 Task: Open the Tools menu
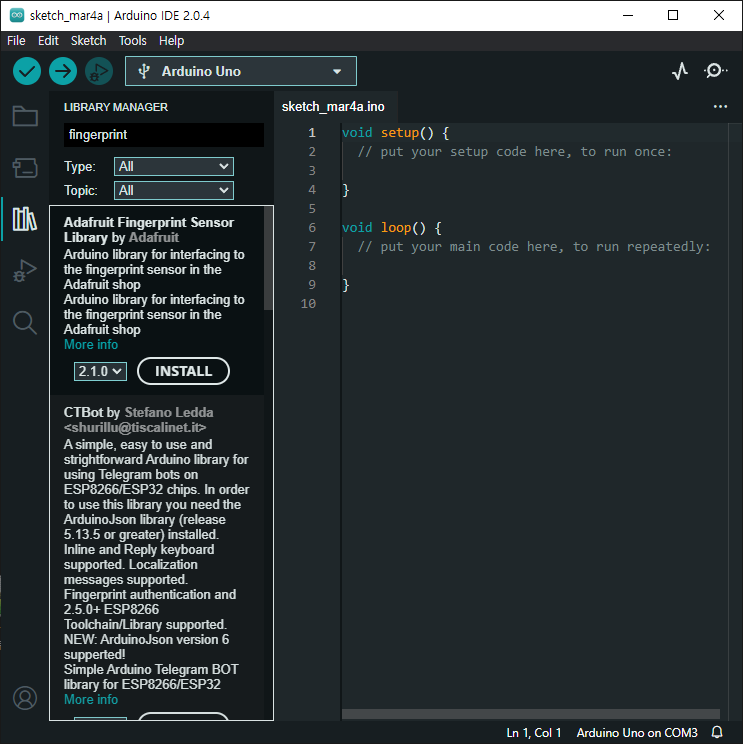[132, 41]
